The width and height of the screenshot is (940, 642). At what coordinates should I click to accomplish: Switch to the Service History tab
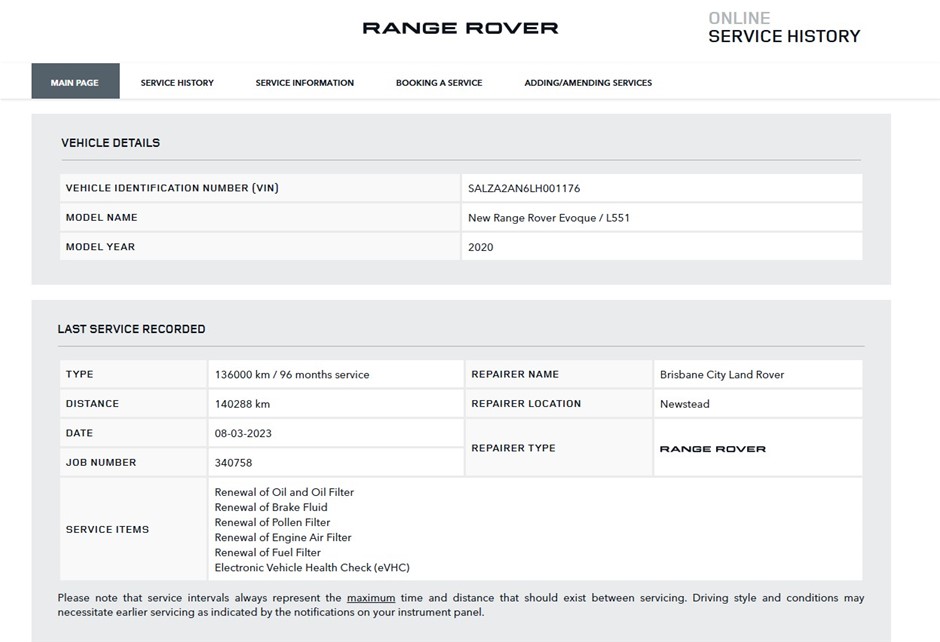coord(177,83)
